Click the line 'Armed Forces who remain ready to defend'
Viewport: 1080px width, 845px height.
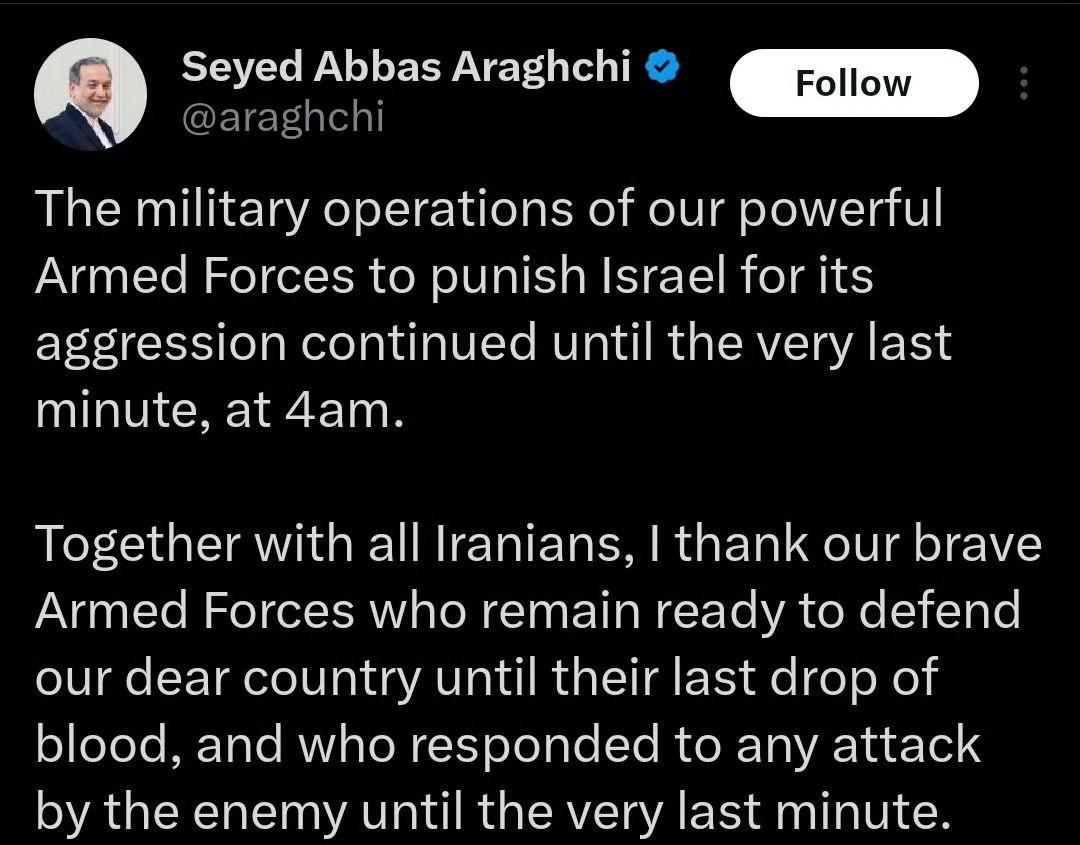[x=528, y=611]
